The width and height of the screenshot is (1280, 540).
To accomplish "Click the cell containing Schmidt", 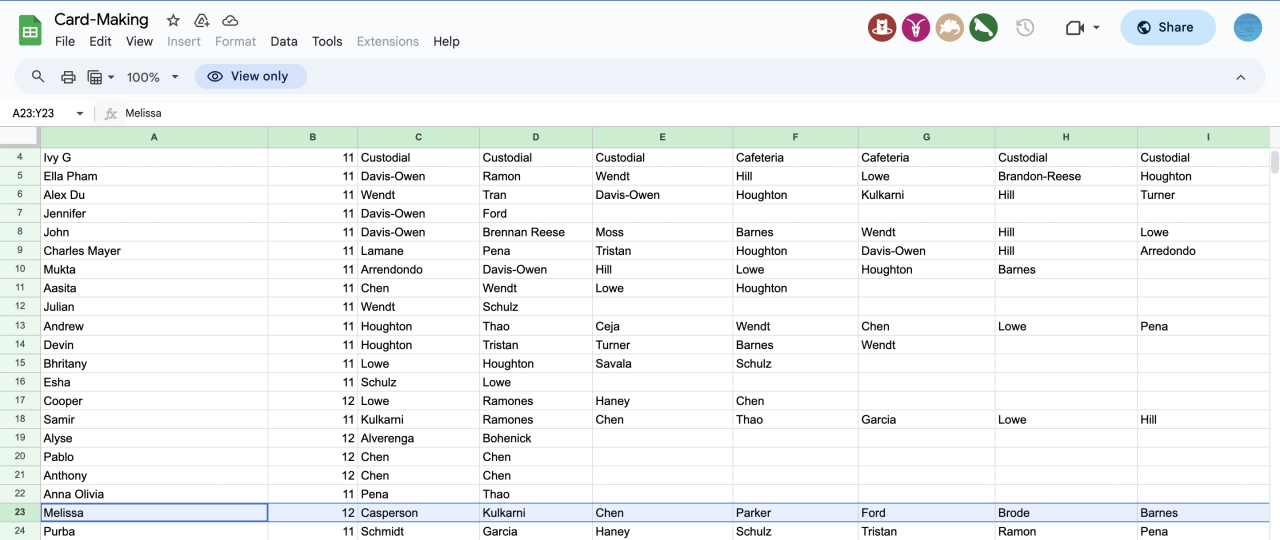I will coord(418,531).
